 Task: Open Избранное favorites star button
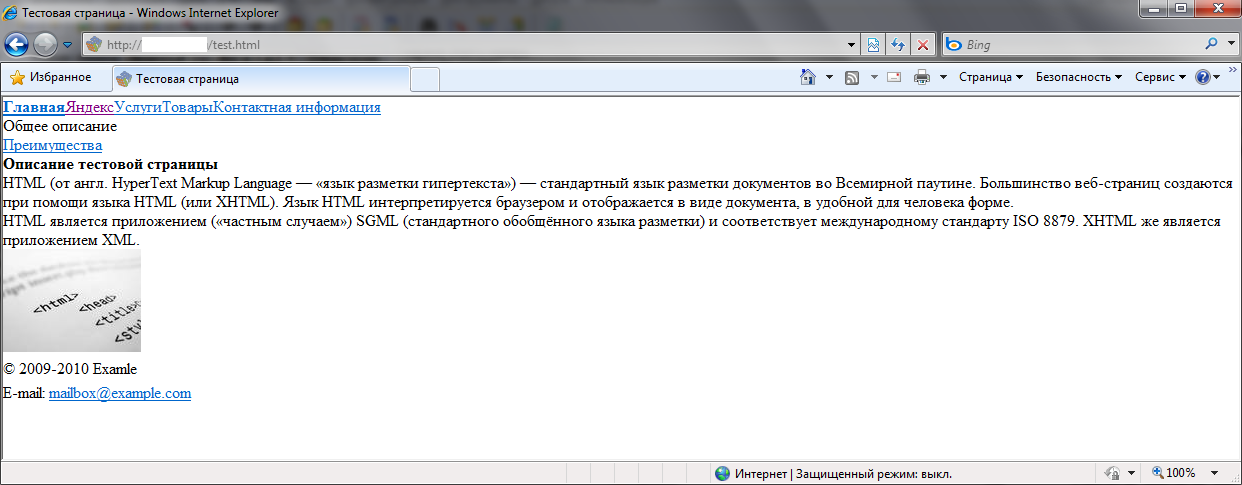(50, 77)
